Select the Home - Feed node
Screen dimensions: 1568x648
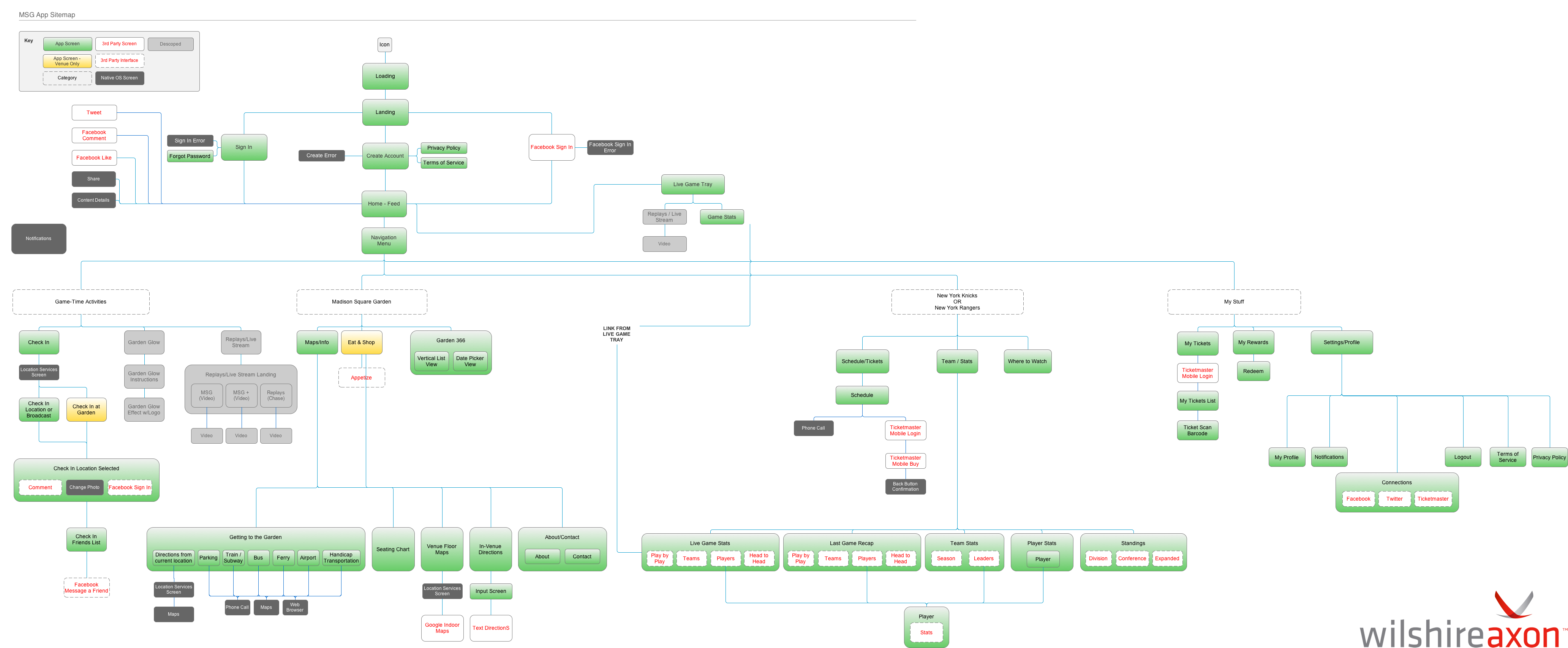coord(384,204)
